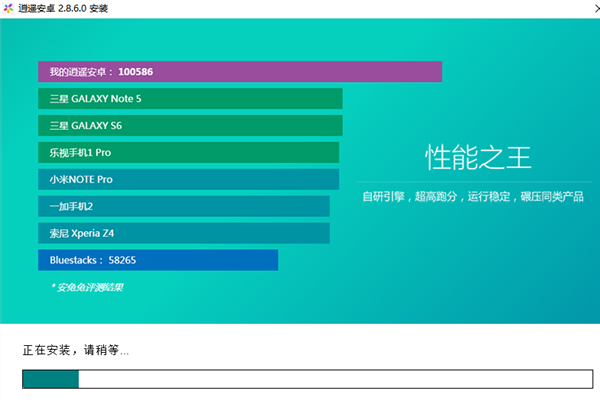
Task: Click the 逍遥安卓 app icon in title bar
Action: pos(9,9)
